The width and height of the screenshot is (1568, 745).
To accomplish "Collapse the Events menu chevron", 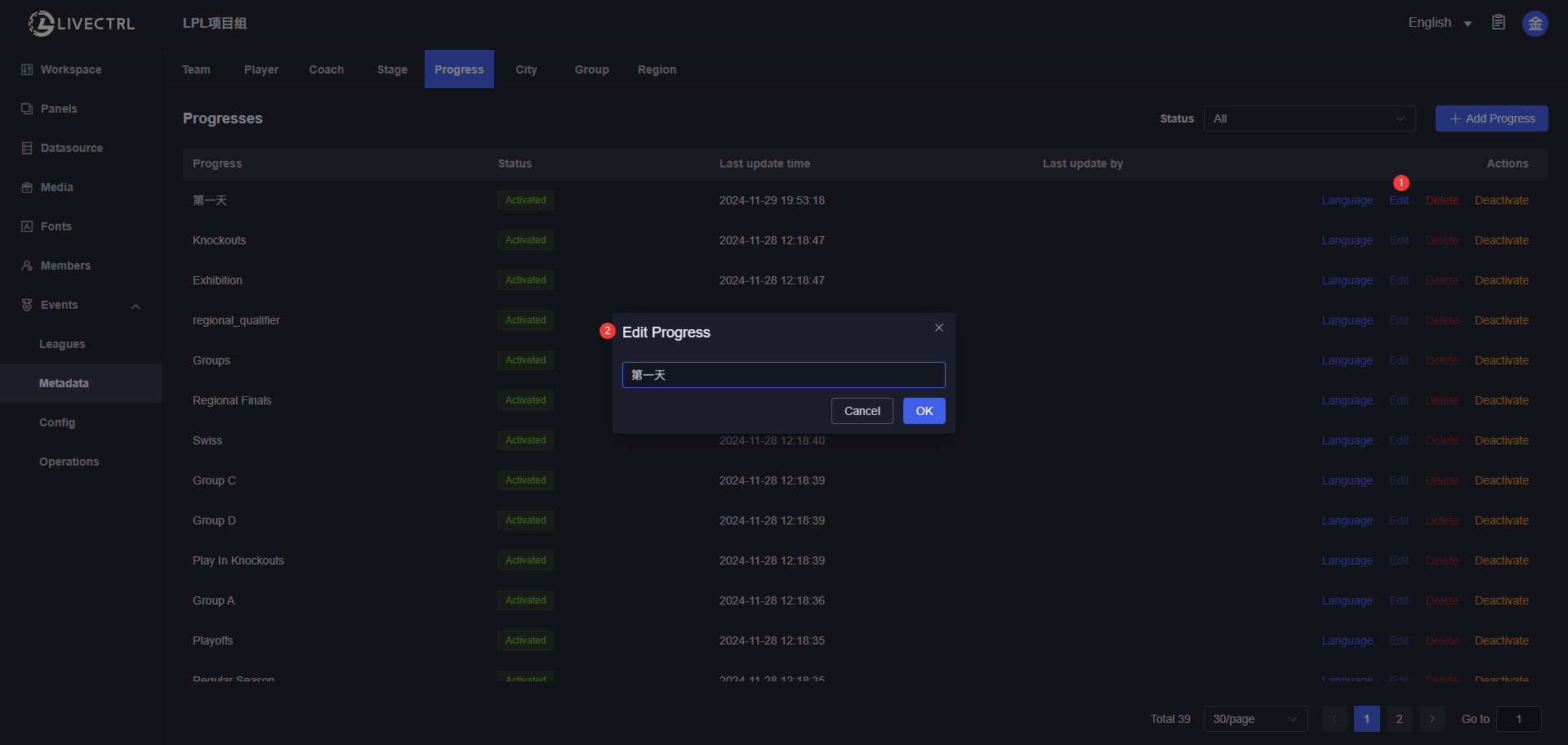I will click(136, 306).
